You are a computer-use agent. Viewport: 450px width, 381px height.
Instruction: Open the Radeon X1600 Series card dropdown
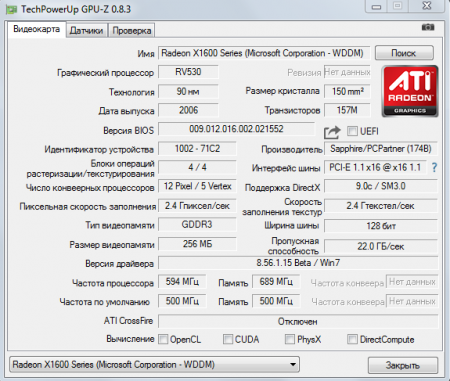click(x=154, y=365)
